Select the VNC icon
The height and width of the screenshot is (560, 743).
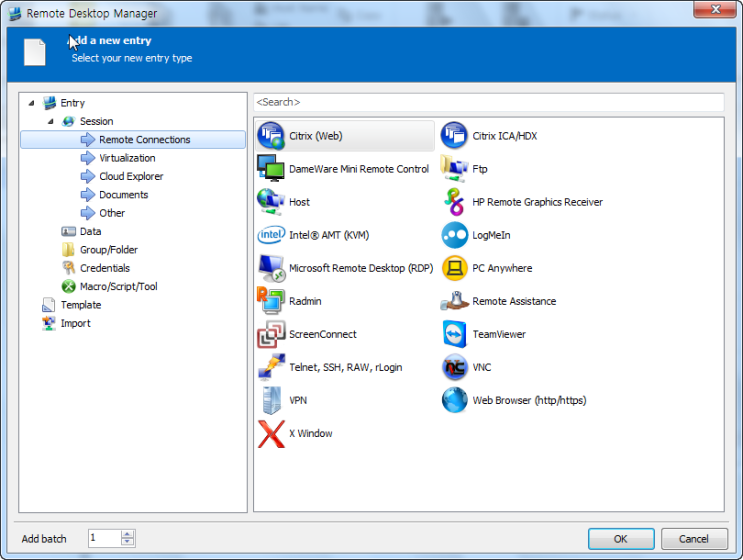click(x=454, y=367)
